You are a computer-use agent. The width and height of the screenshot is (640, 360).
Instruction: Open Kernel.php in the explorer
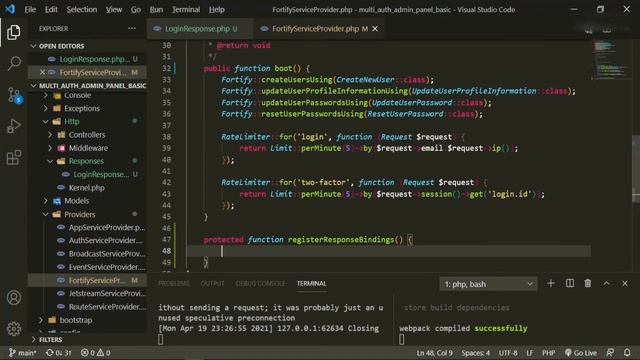[x=87, y=188]
